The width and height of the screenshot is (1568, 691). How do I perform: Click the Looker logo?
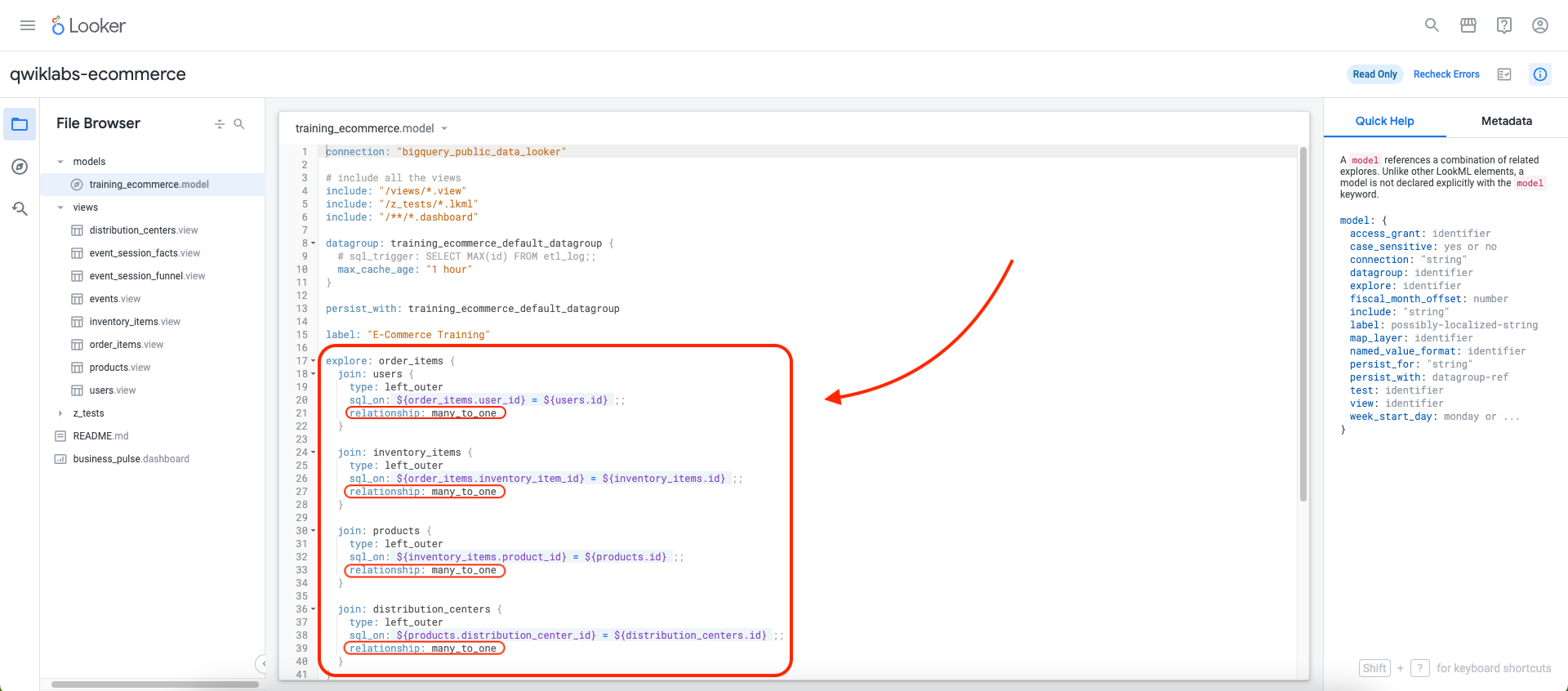[88, 26]
